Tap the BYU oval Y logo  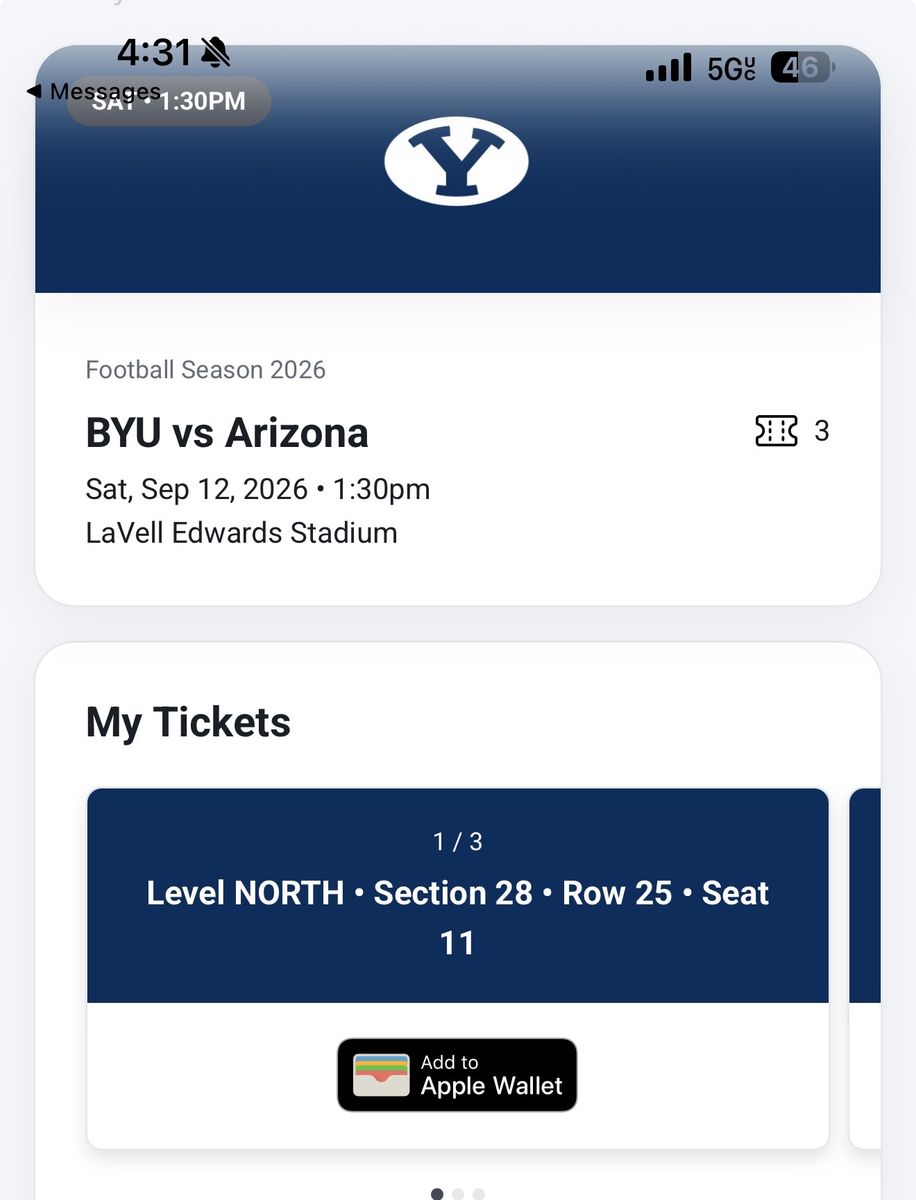pyautogui.click(x=457, y=161)
